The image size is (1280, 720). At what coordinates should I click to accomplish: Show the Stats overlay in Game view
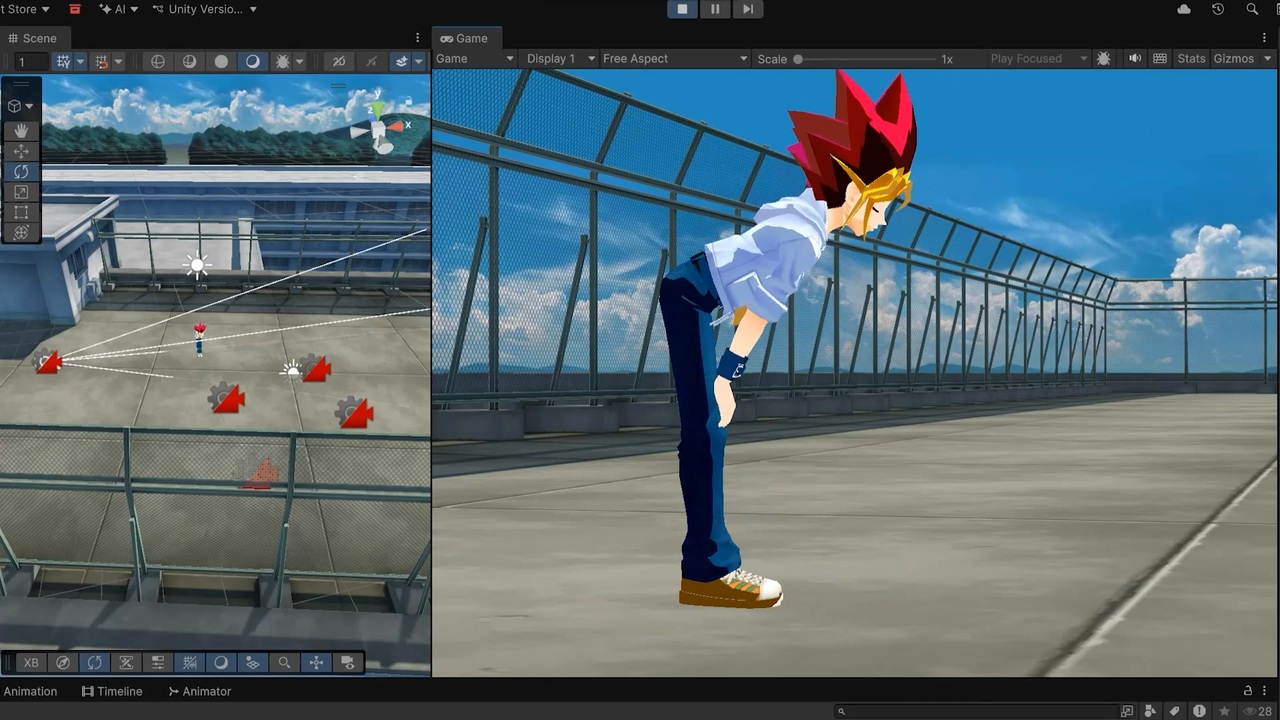[1191, 59]
